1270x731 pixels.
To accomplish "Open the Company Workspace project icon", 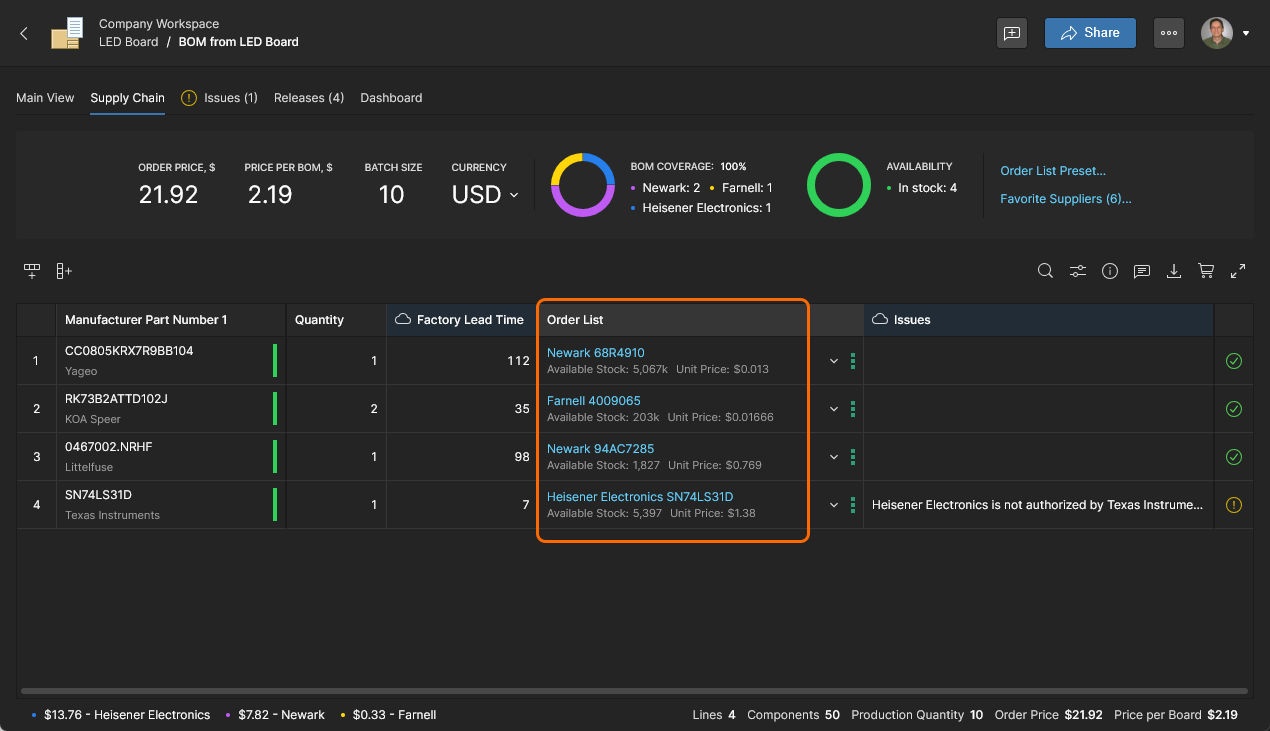I will [x=67, y=33].
